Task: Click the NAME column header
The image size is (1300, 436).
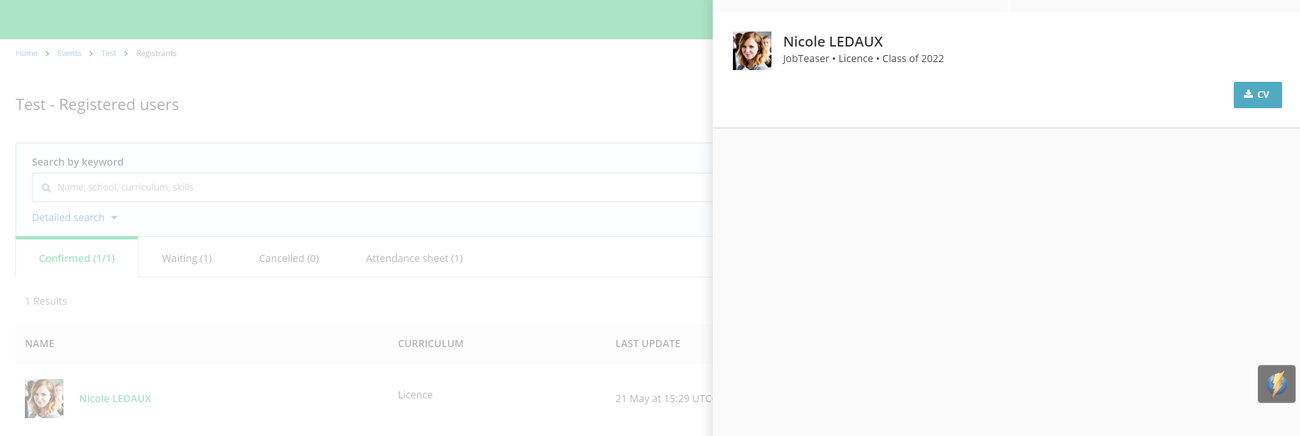Action: coord(40,343)
